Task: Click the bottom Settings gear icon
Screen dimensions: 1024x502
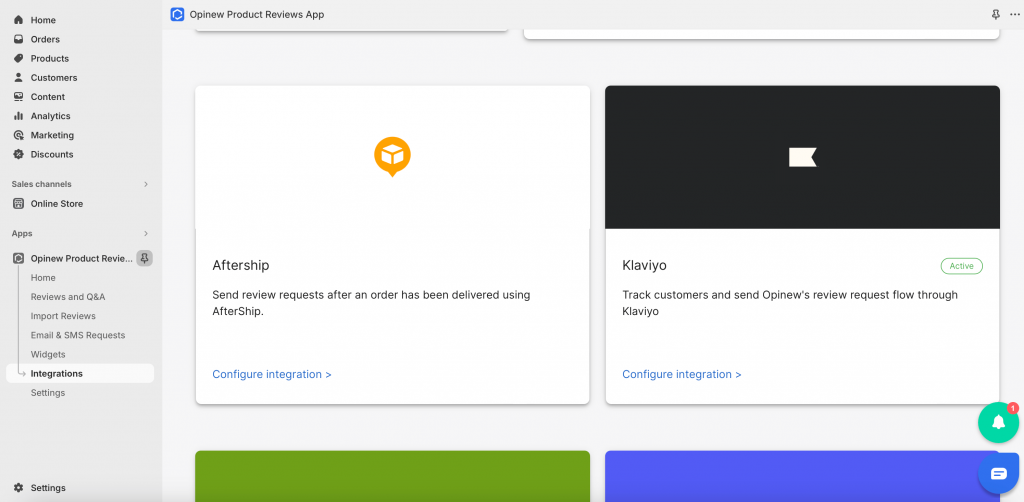Action: [x=18, y=488]
